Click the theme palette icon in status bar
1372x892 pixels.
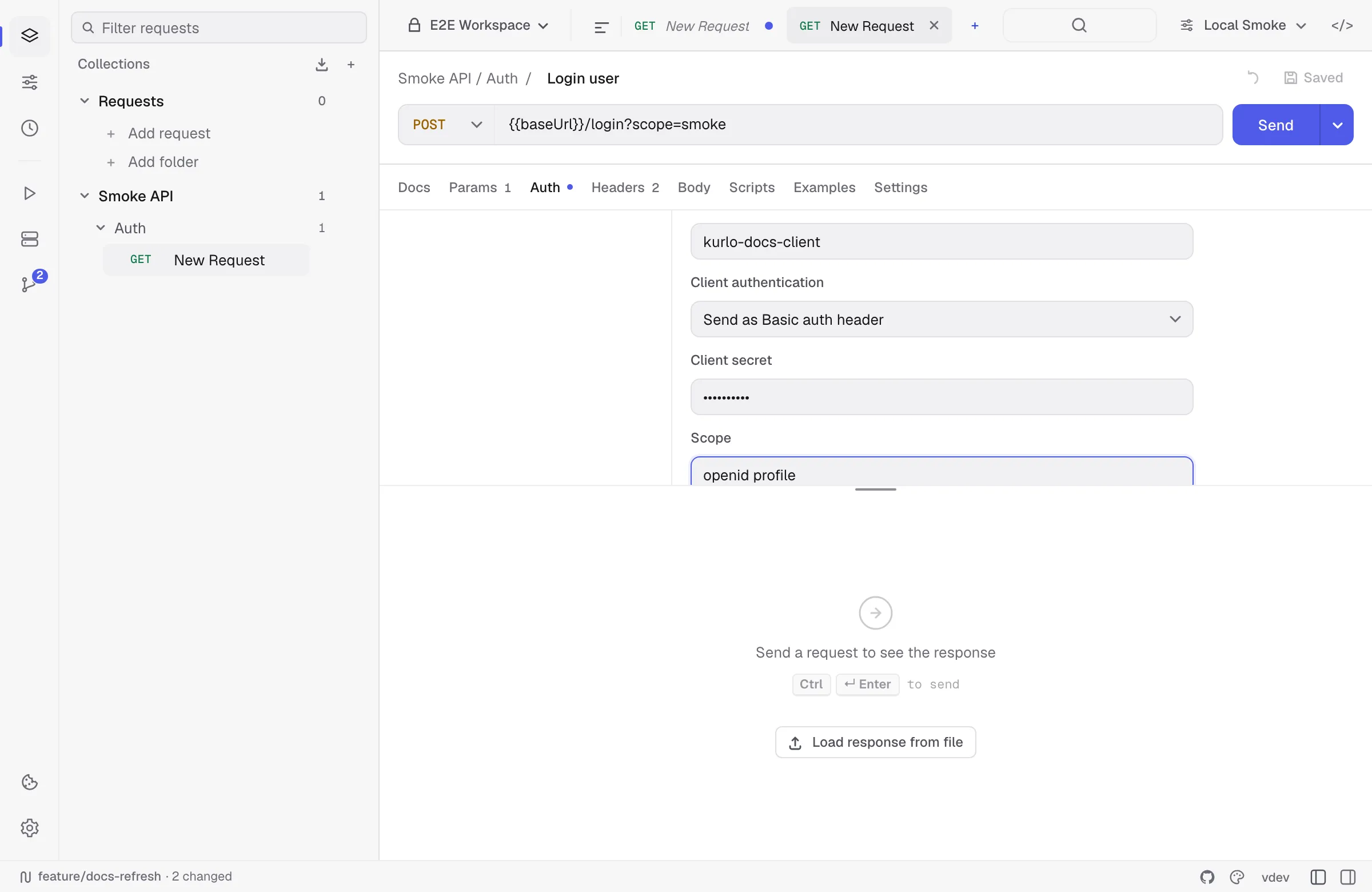tap(1237, 877)
